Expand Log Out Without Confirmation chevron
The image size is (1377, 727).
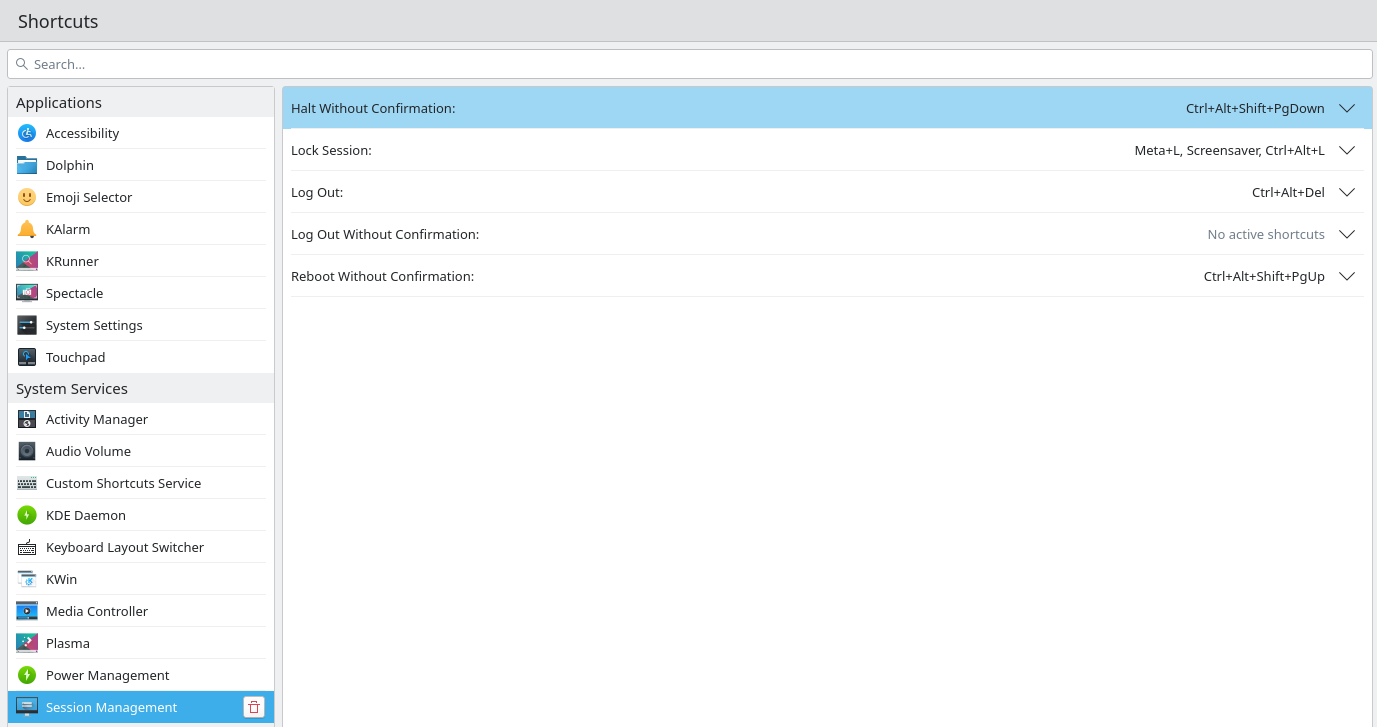pos(1347,234)
